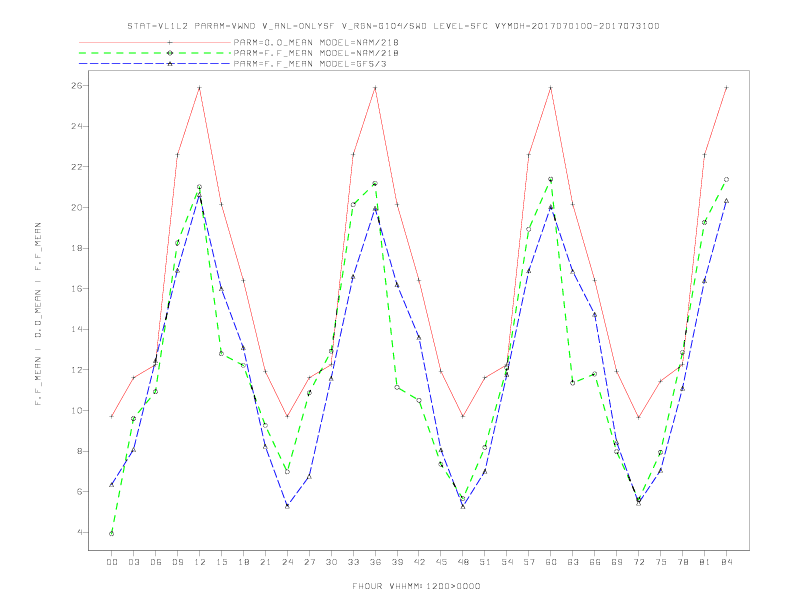Viewport: 792px width, 612px height.
Task: Click y-axis tick label 22
Action: 76,167
